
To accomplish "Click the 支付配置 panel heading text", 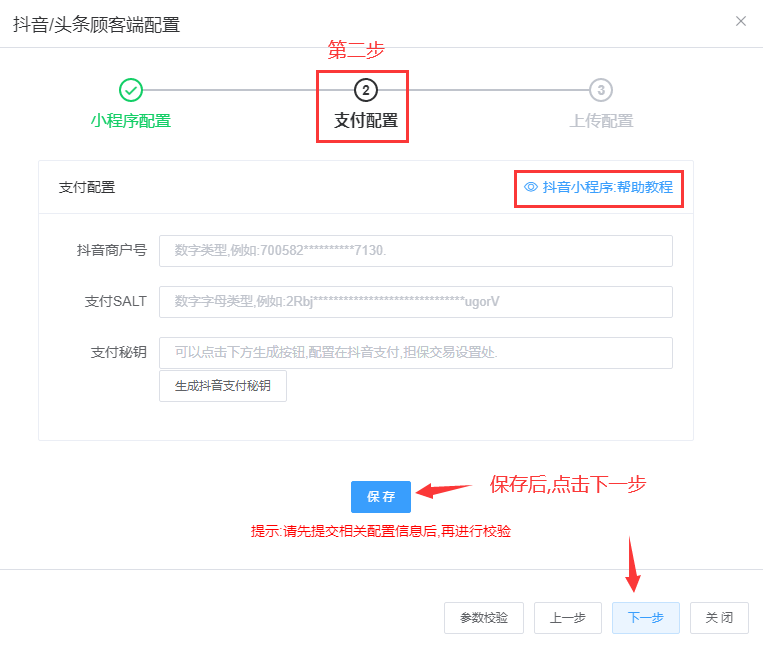I will tap(87, 187).
